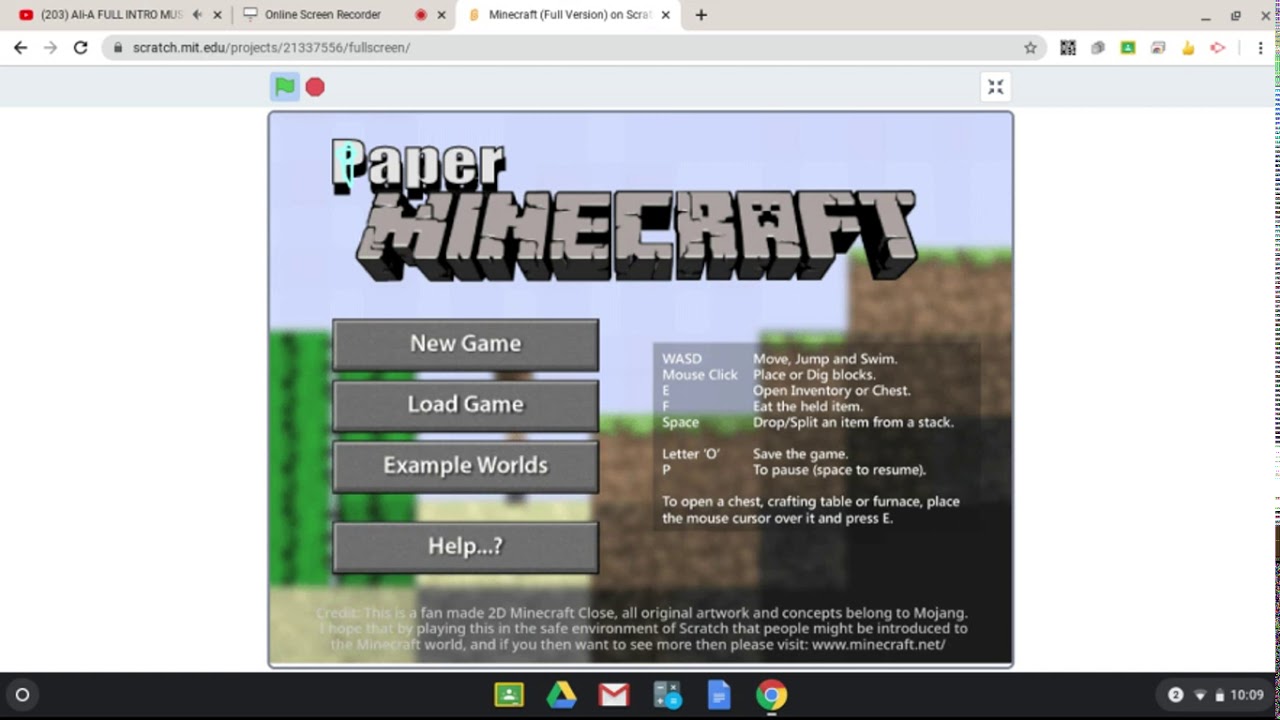Select the Minecraft (Full Version) on Scratch tab
1280x720 pixels.
[x=570, y=15]
